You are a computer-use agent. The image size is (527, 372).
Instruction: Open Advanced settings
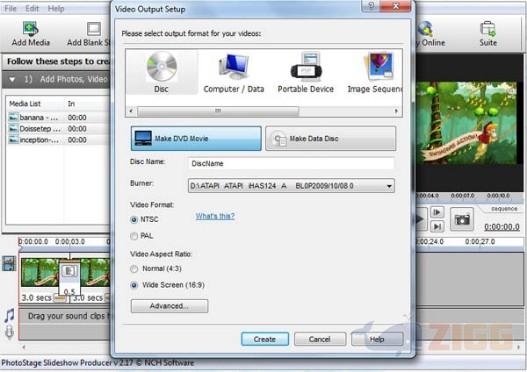tap(169, 306)
